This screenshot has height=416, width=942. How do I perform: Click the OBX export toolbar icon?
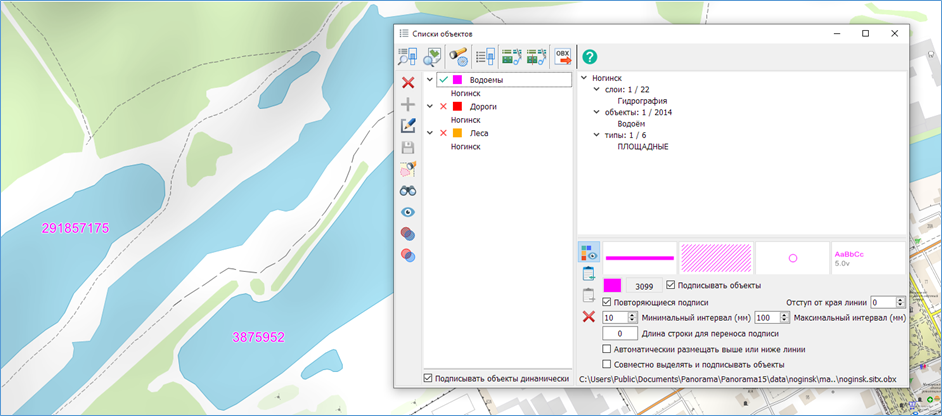563,57
